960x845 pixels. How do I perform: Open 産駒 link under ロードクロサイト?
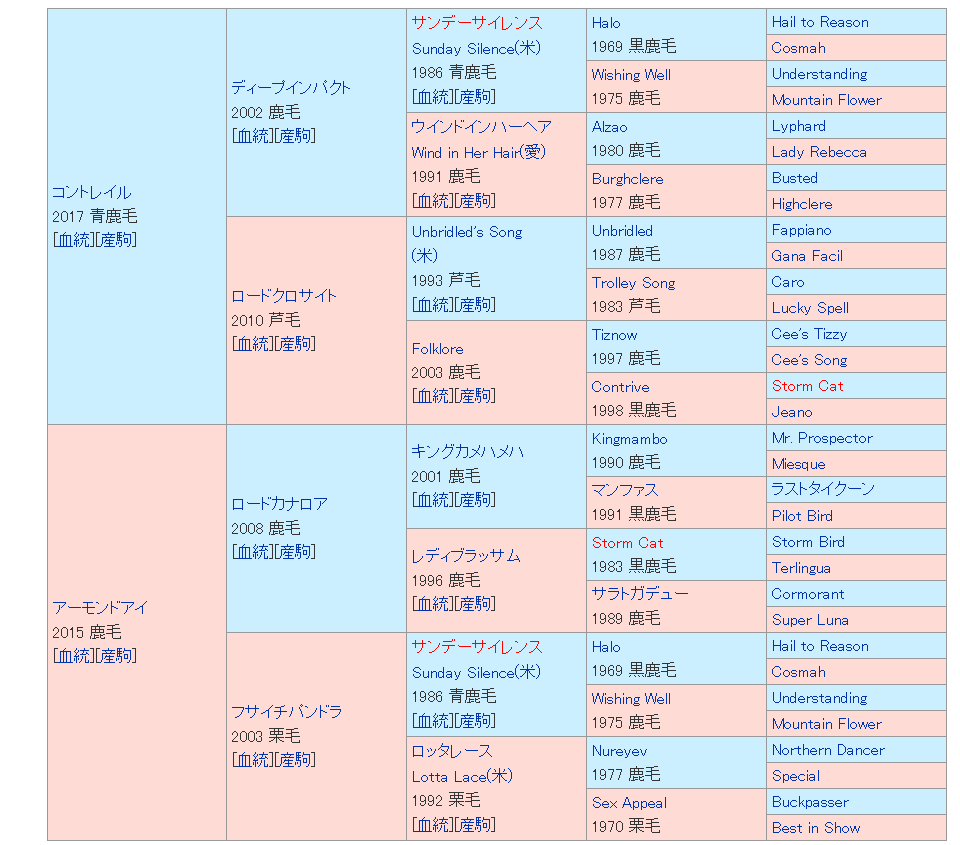pos(296,344)
